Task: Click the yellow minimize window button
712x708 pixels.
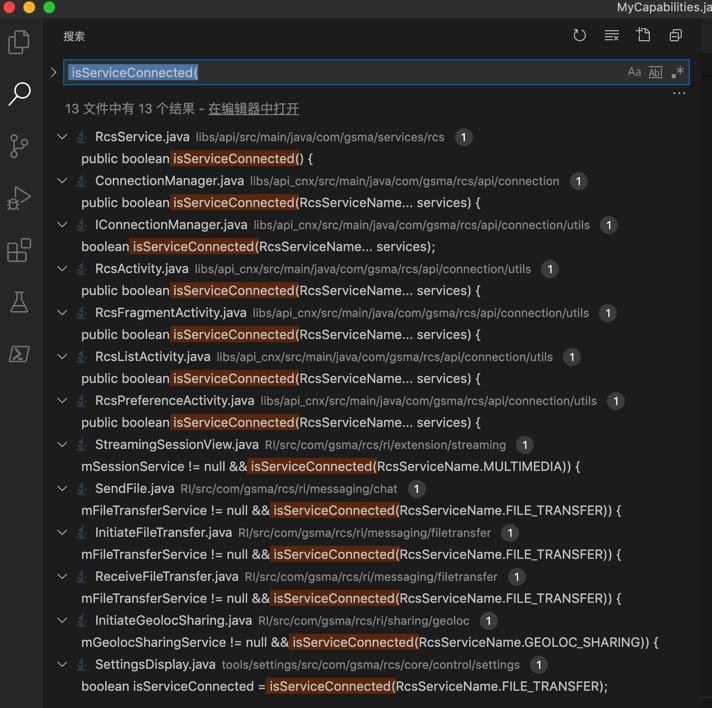Action: tap(29, 7)
